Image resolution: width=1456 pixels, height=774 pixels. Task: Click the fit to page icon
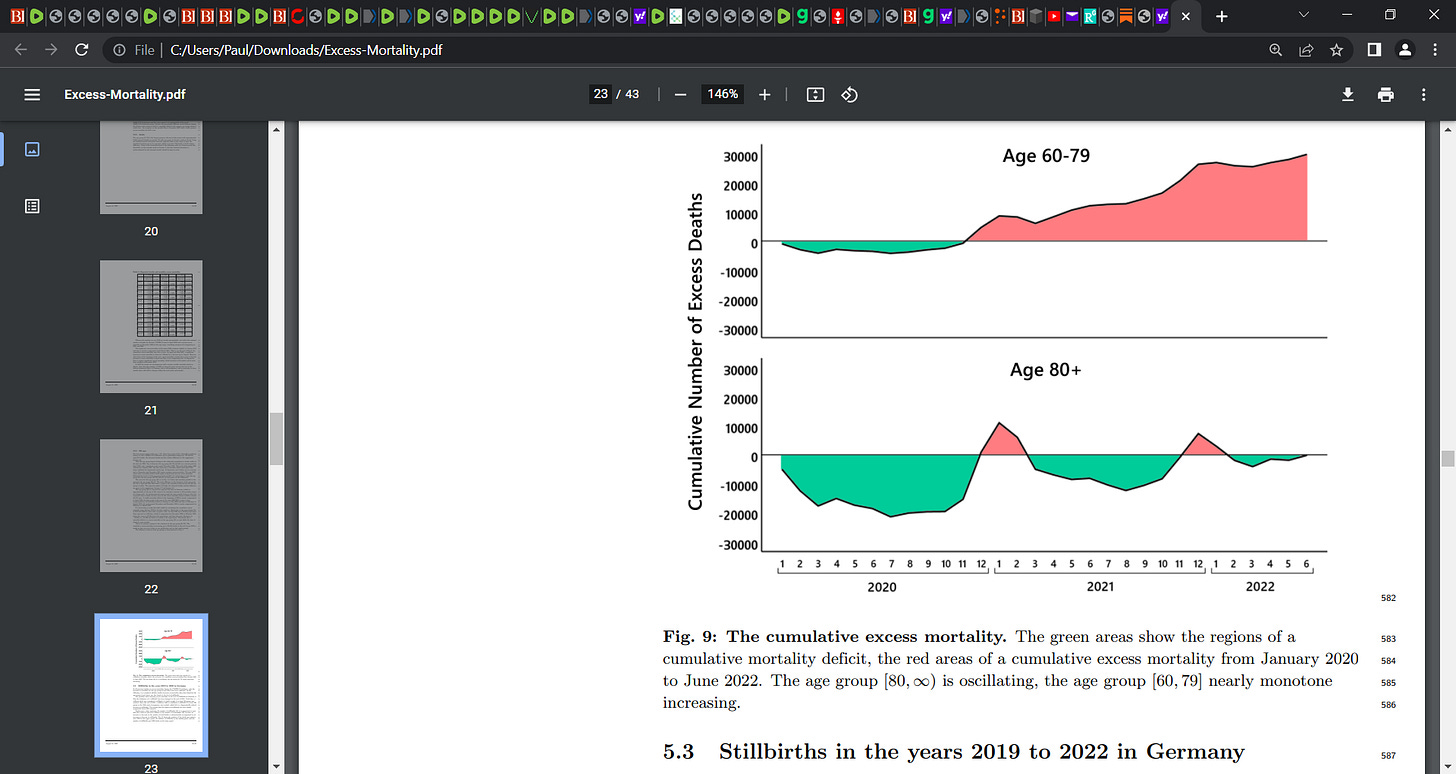tap(815, 94)
